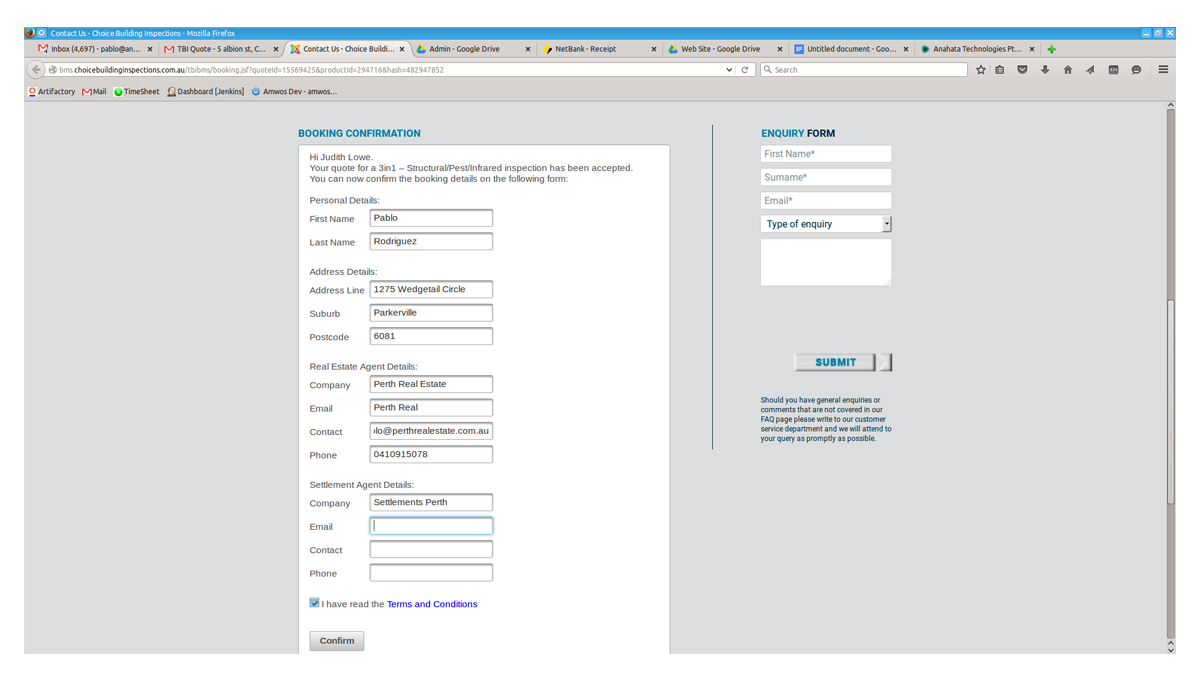The image size is (1200, 680).
Task: Close the Web Site - Google Drive tab
Action: pyautogui.click(x=780, y=49)
